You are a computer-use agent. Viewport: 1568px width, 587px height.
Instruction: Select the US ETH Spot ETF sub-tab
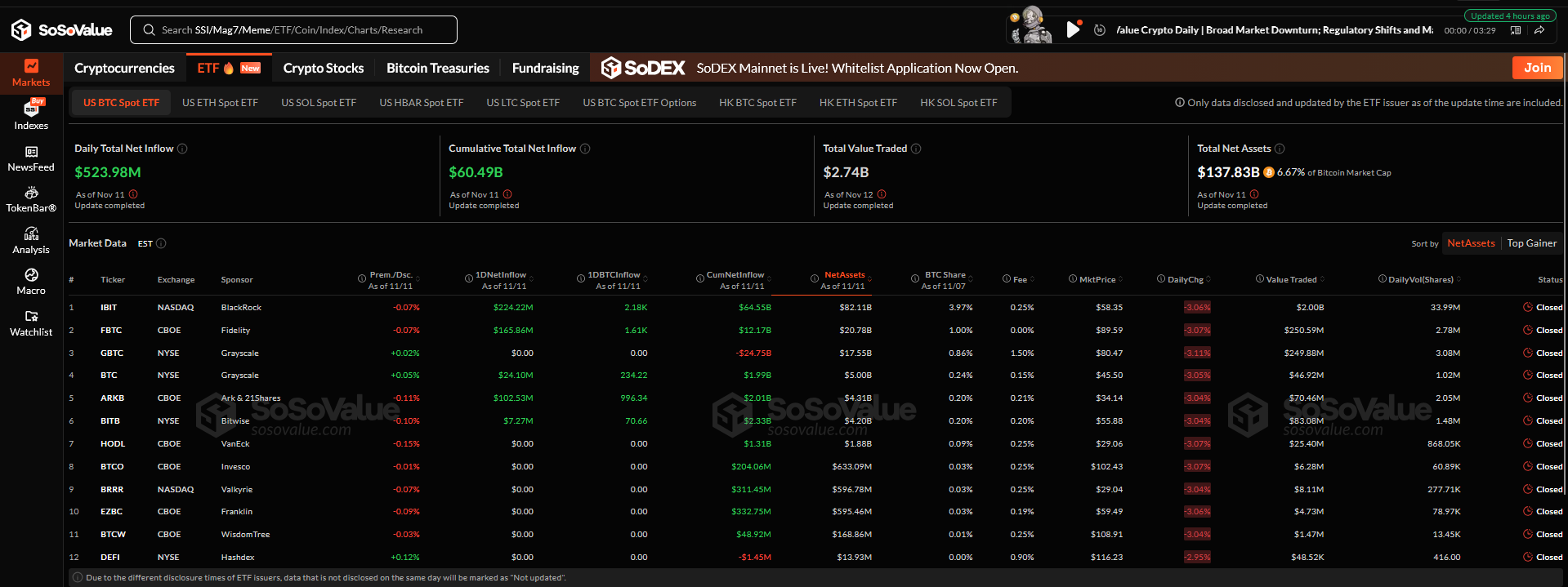(x=220, y=103)
